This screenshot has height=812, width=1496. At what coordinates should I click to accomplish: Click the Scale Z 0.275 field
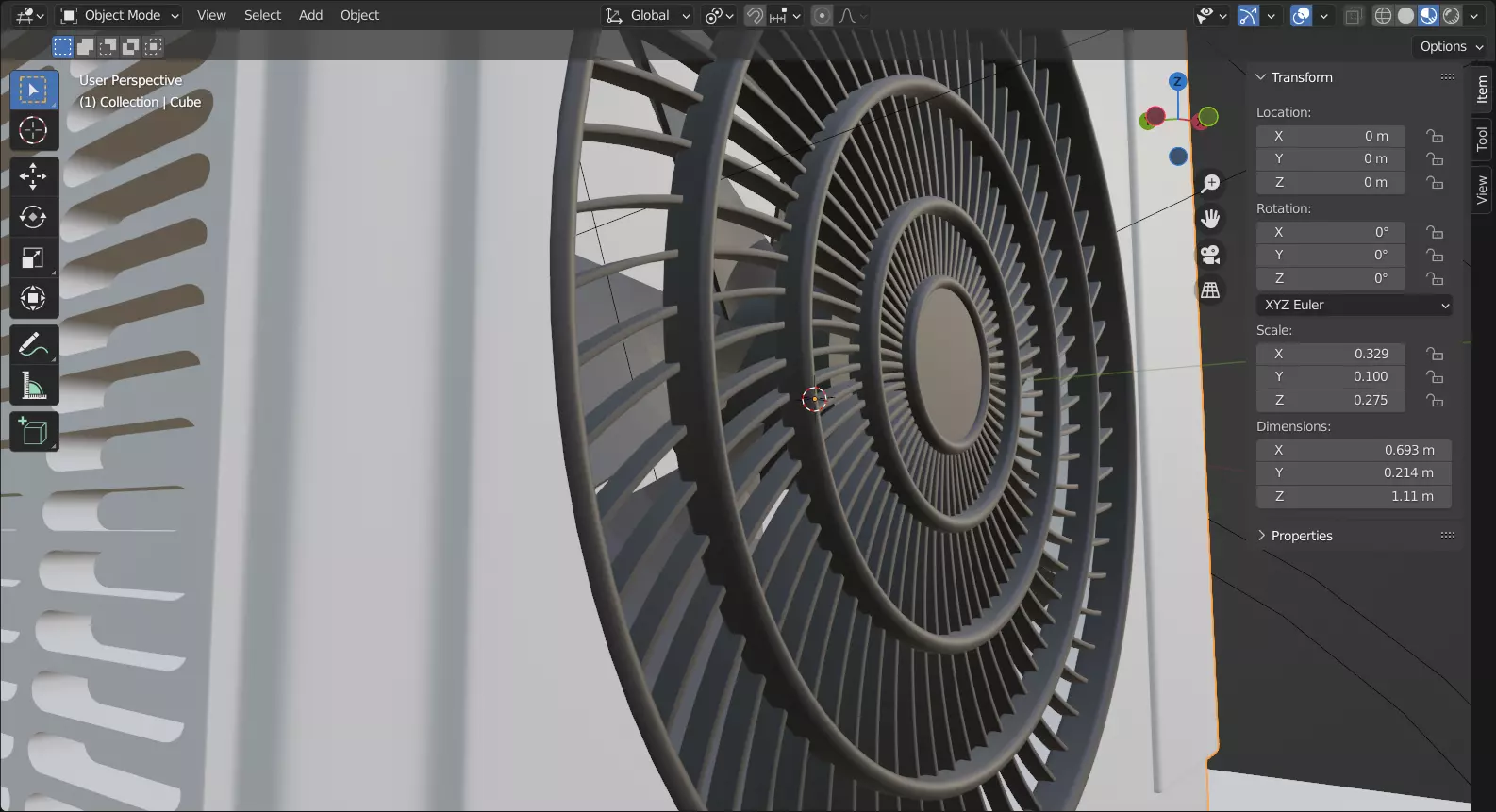pos(1331,400)
